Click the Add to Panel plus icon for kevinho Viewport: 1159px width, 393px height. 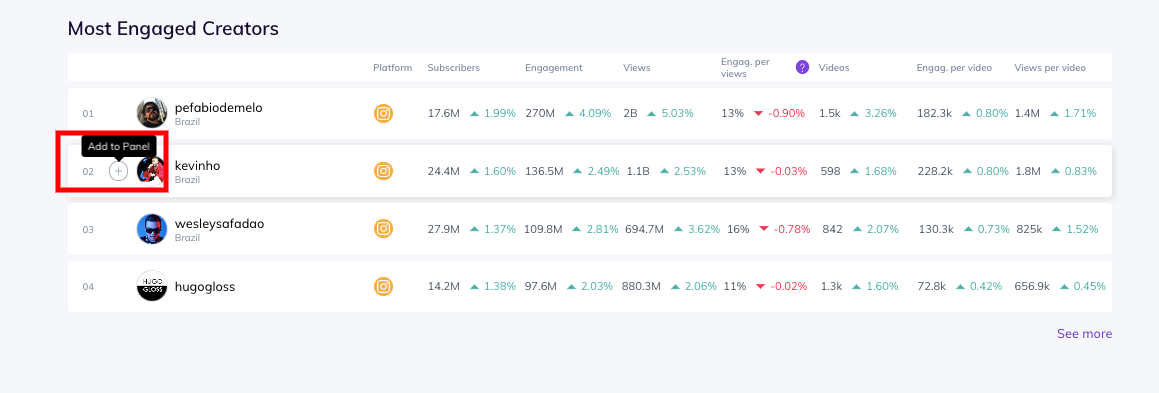tap(118, 171)
